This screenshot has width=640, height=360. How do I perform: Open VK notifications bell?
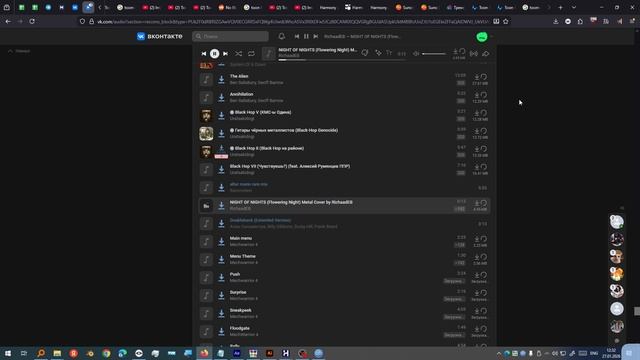282,36
